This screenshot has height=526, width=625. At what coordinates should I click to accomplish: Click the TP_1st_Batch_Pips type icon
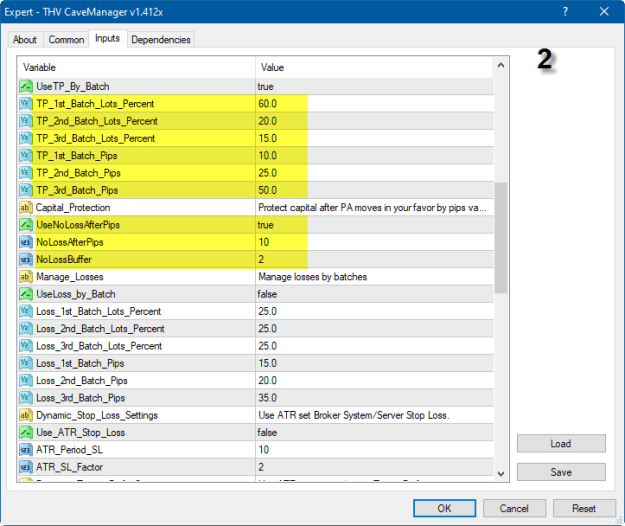(26, 155)
